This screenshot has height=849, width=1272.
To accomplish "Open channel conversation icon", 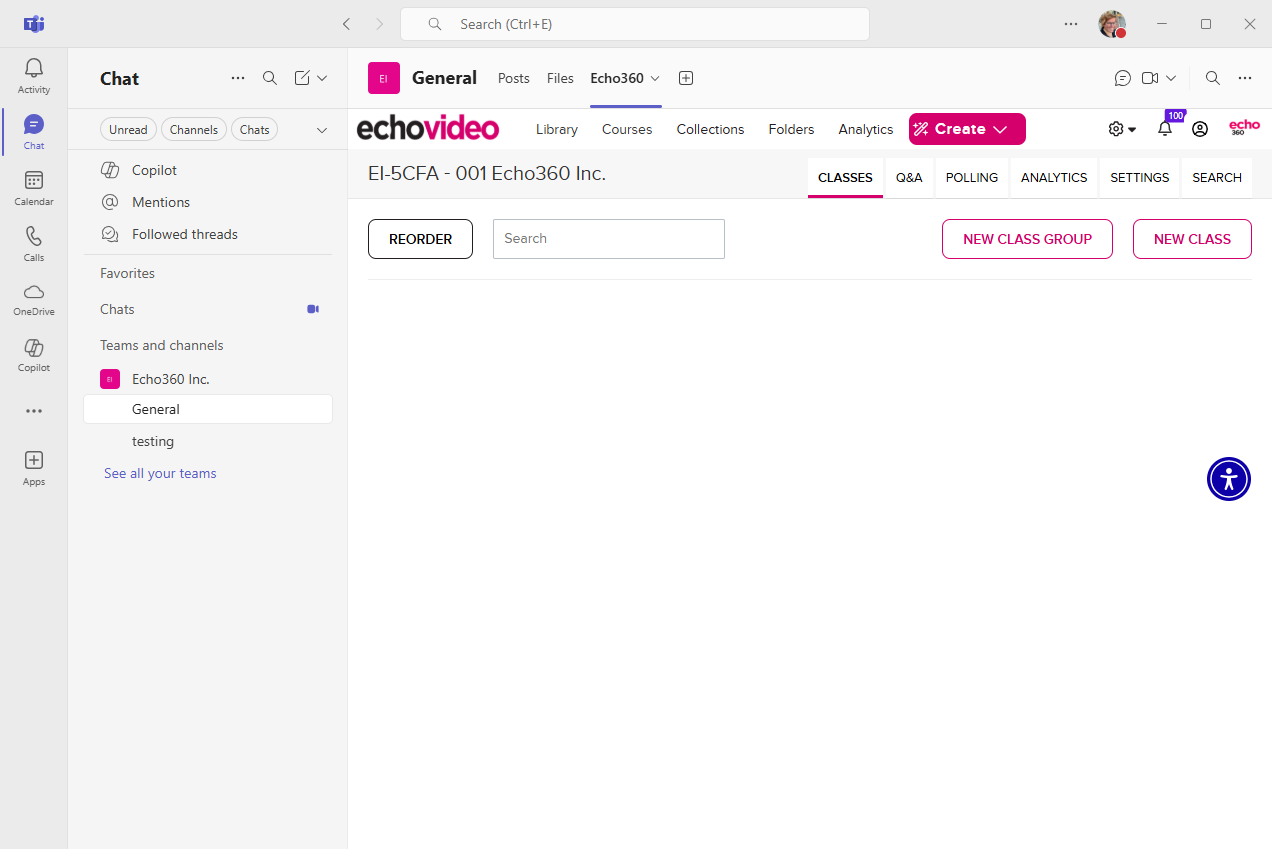I will (x=1123, y=78).
